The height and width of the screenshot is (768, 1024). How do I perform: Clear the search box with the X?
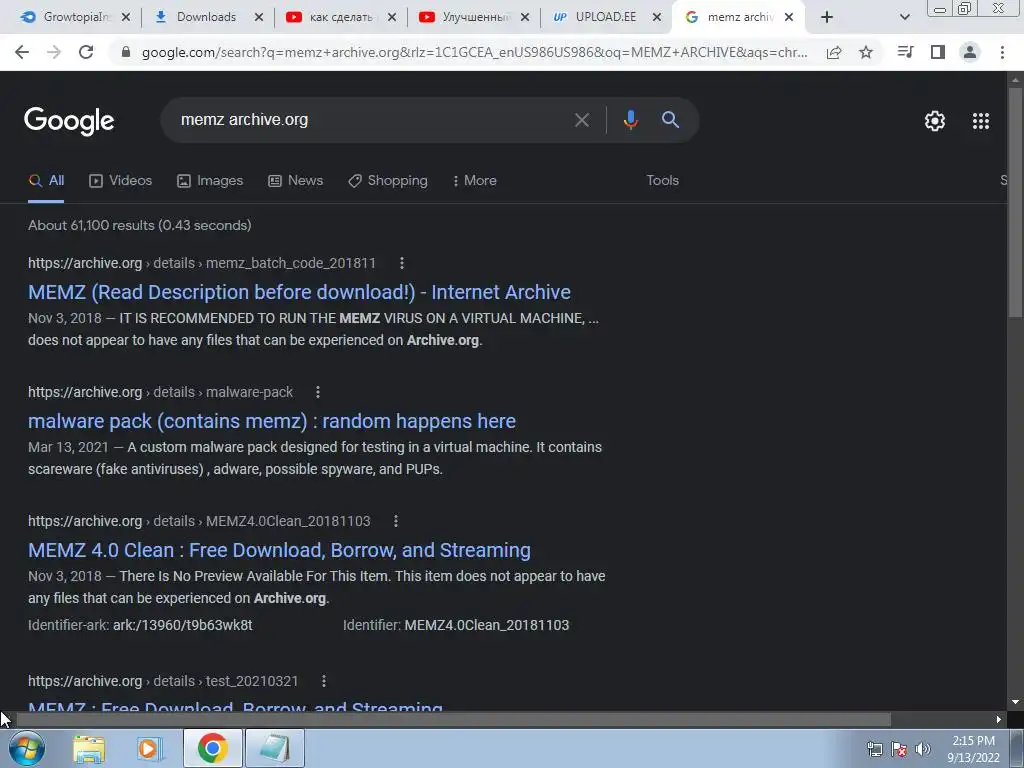(581, 120)
